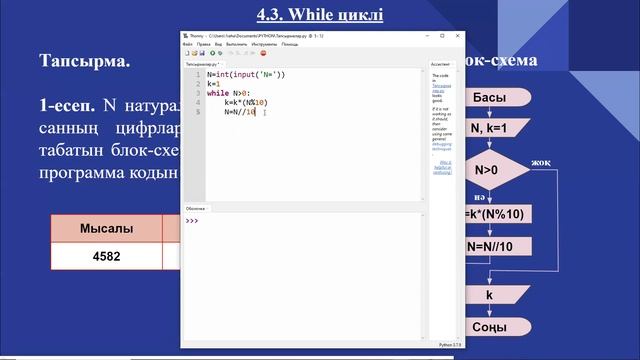This screenshot has height=360, width=640.
Task: Click the Мысалы table header on slide
Action: point(107,229)
